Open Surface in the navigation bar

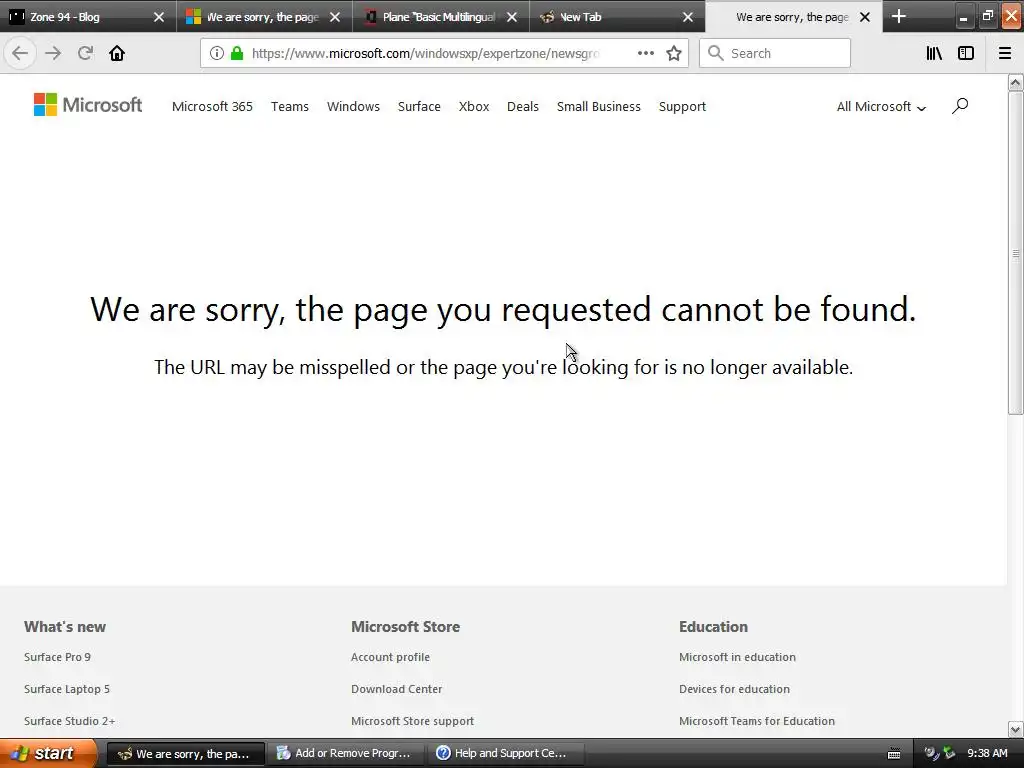pos(419,106)
